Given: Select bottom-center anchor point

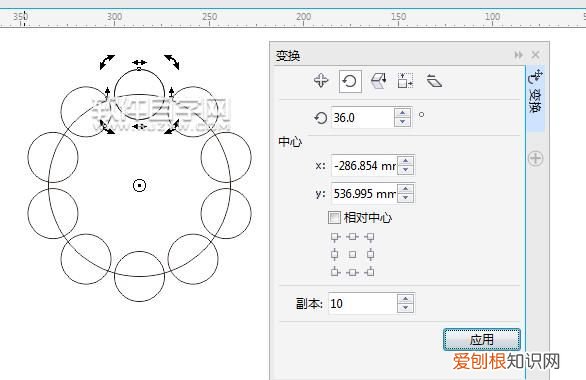Looking at the screenshot, I should [x=352, y=272].
